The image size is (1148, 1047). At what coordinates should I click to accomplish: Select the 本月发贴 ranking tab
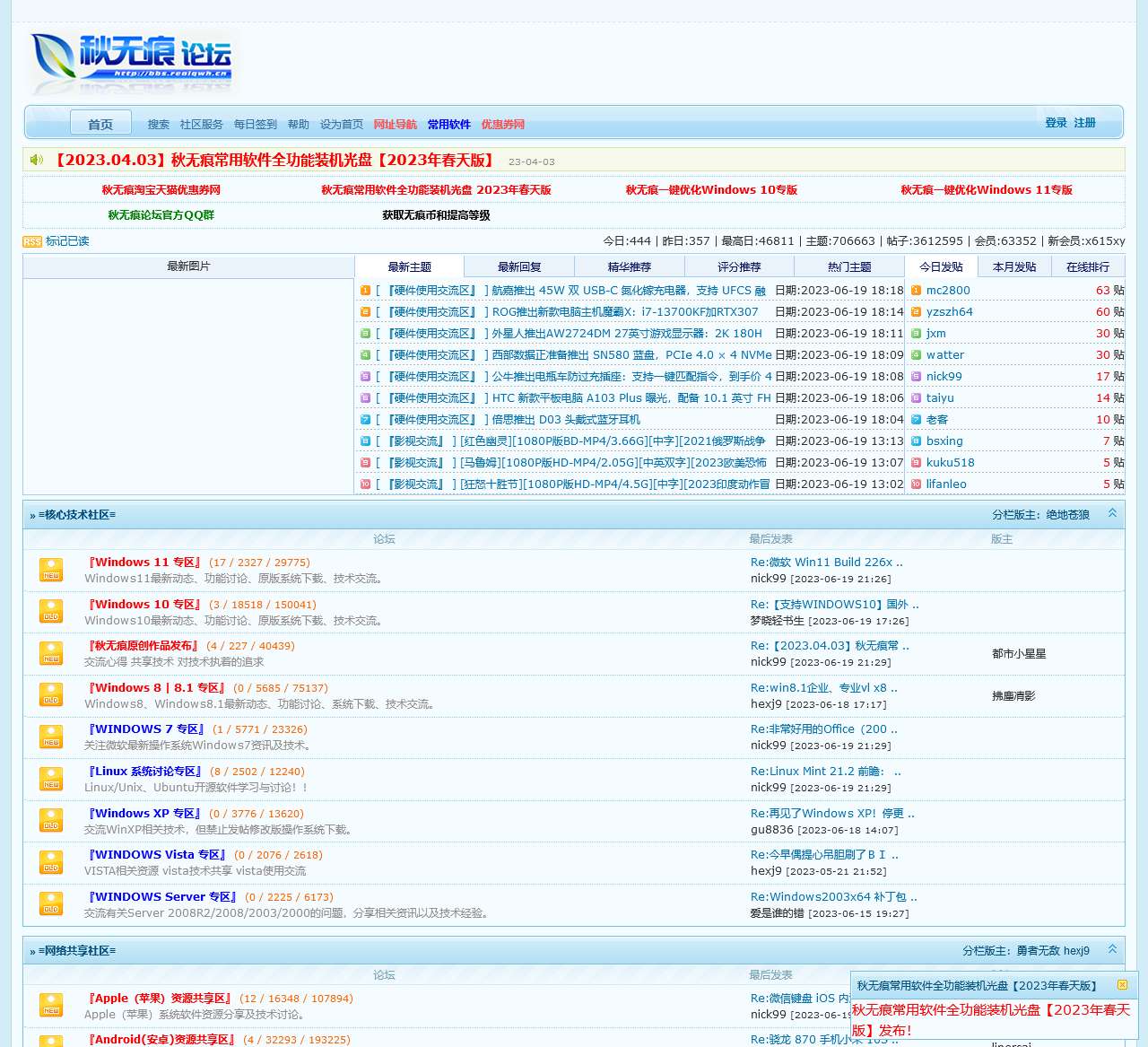point(1014,267)
